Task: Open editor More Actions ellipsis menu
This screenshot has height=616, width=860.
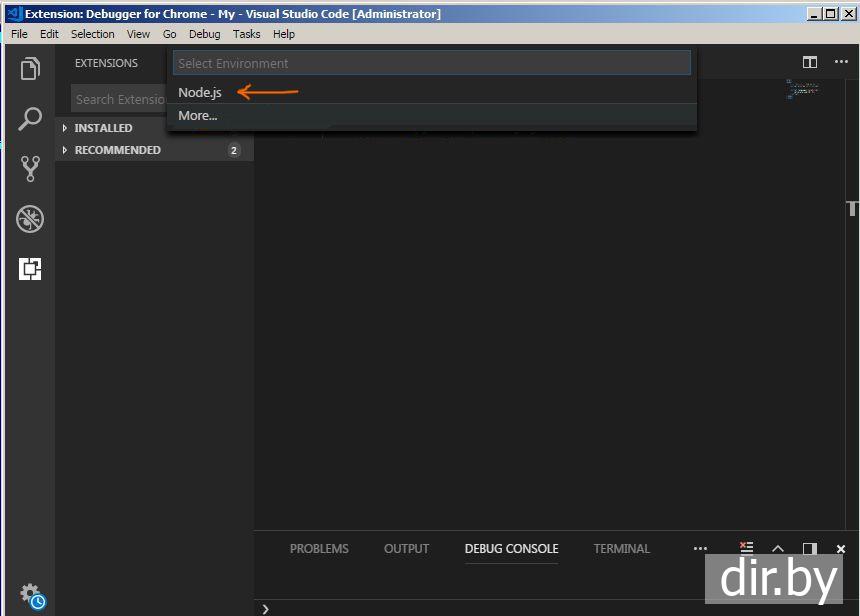Action: 841,63
